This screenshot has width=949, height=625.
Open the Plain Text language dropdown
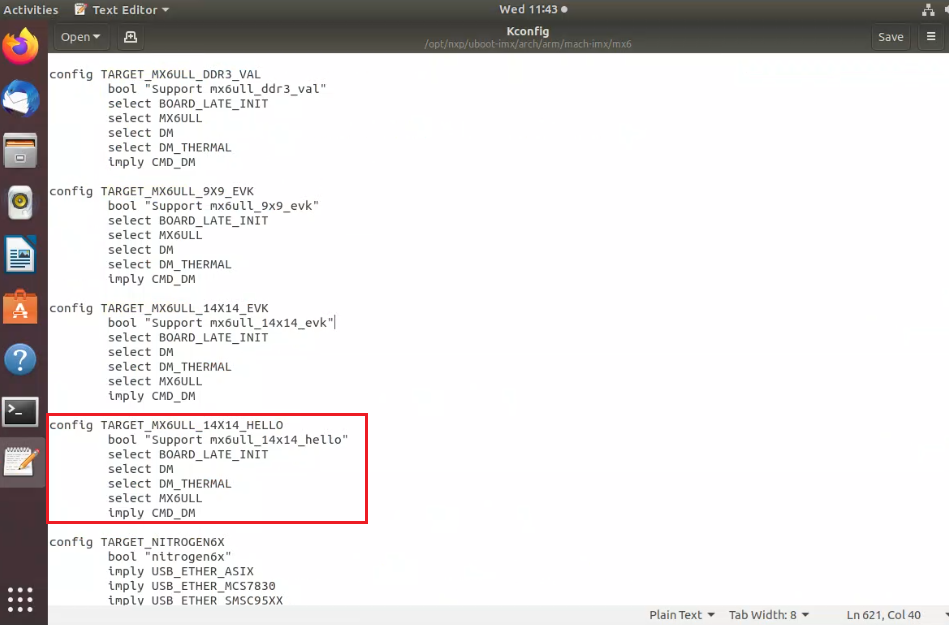681,615
